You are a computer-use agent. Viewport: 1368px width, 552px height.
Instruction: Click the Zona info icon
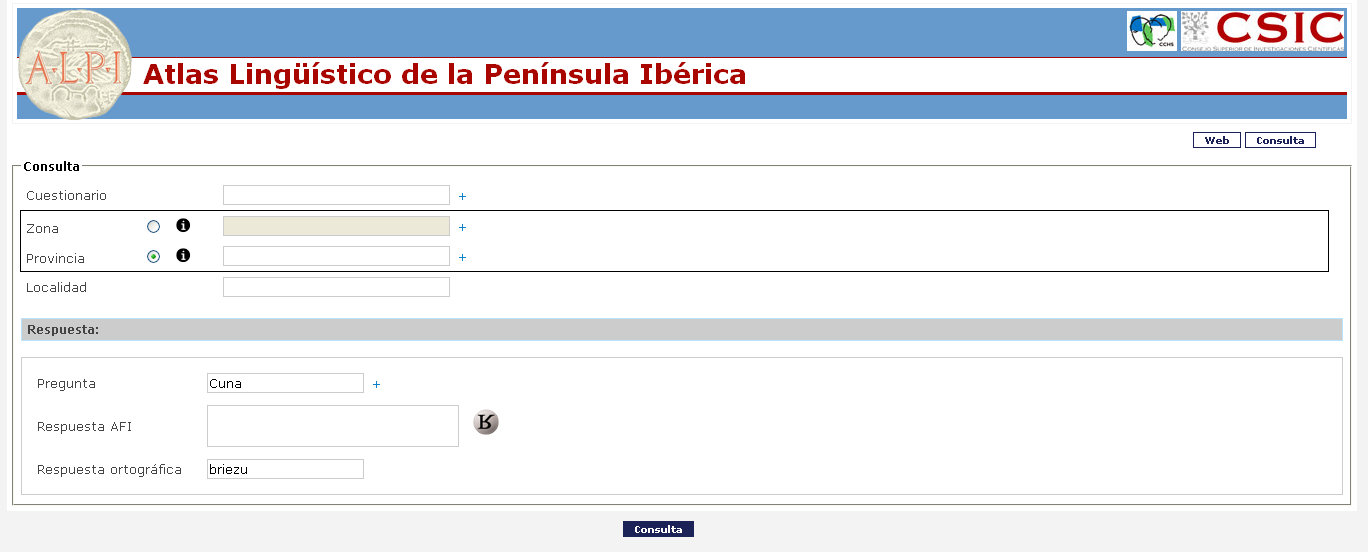tap(183, 226)
